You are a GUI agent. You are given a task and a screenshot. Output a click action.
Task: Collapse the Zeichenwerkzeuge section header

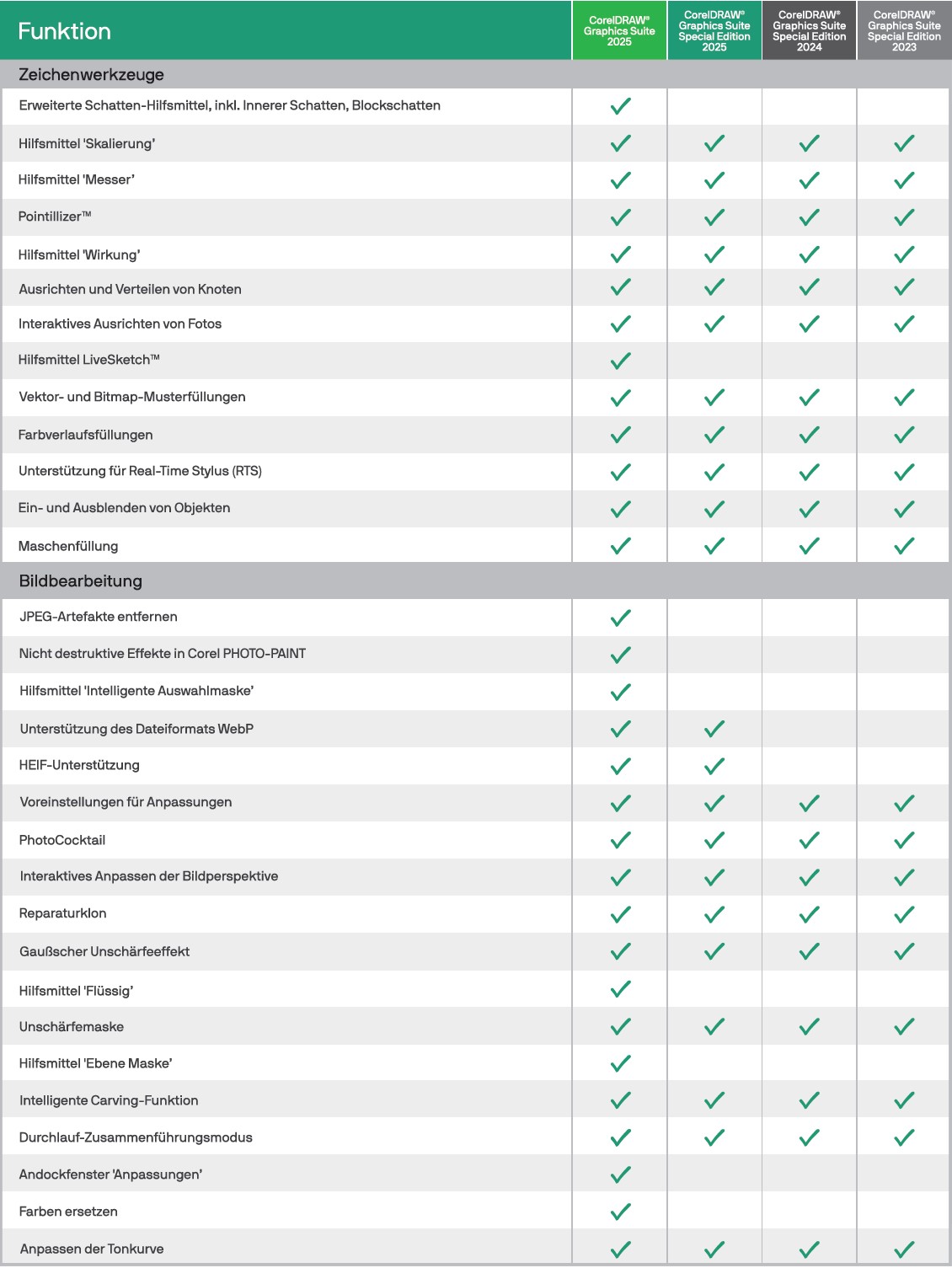coord(91,75)
